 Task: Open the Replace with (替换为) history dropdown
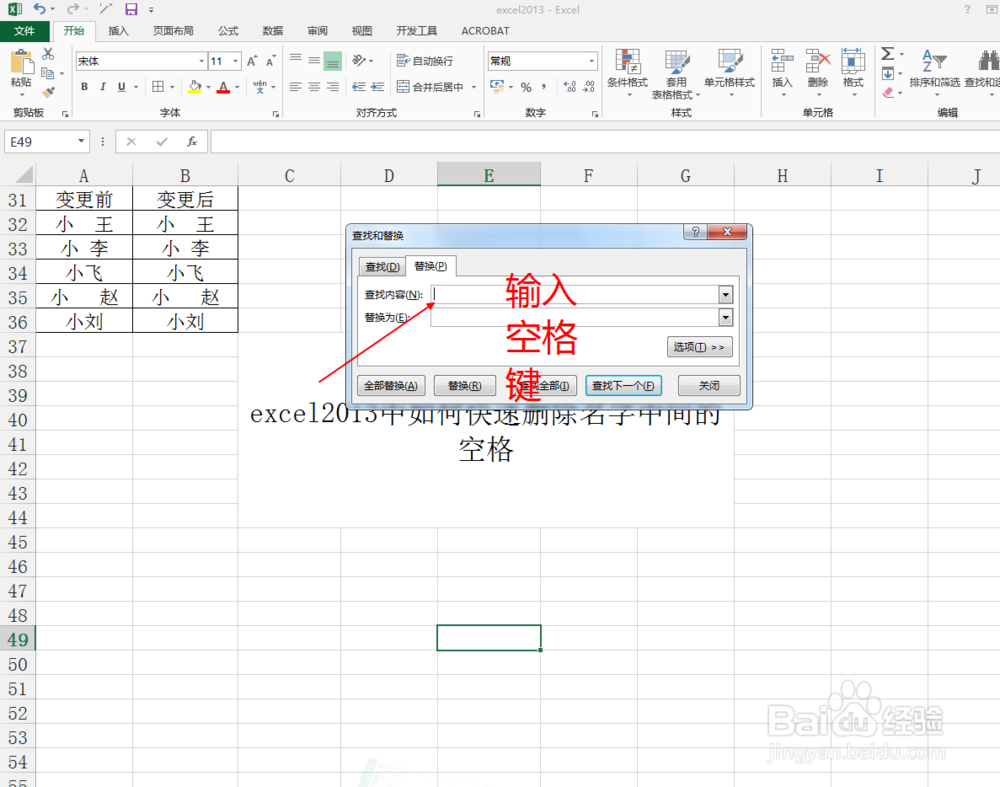[726, 317]
